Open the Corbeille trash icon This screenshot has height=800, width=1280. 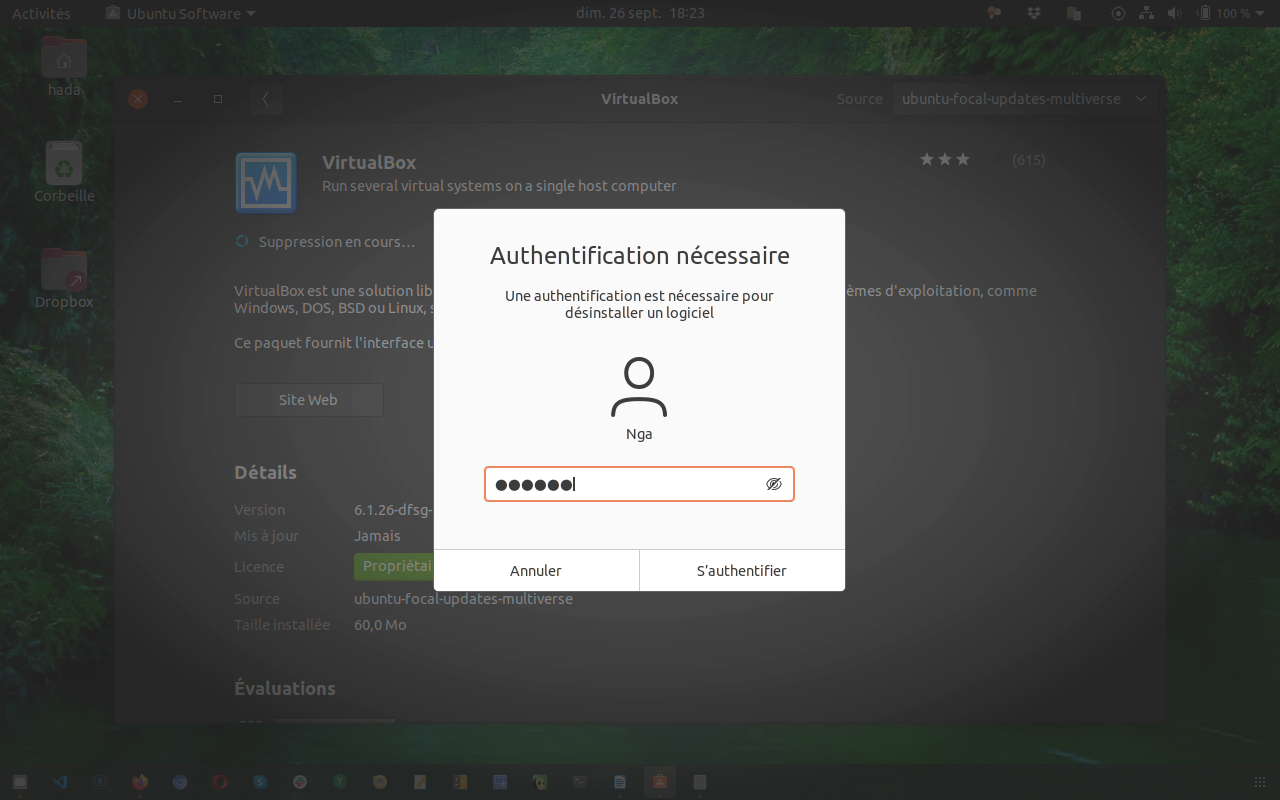64,172
